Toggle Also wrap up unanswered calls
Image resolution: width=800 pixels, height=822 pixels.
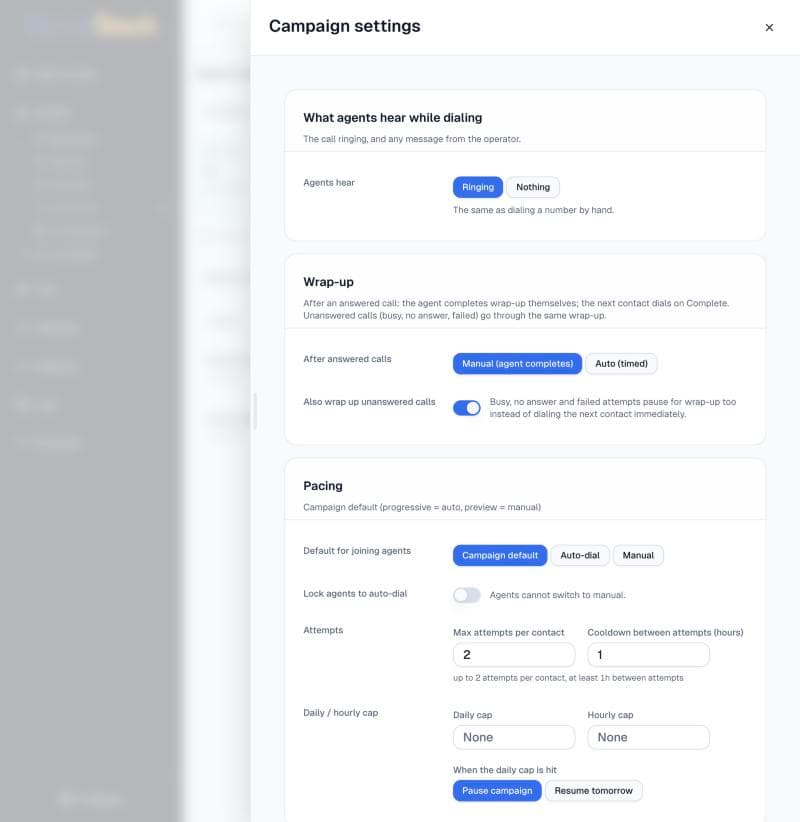click(x=467, y=408)
